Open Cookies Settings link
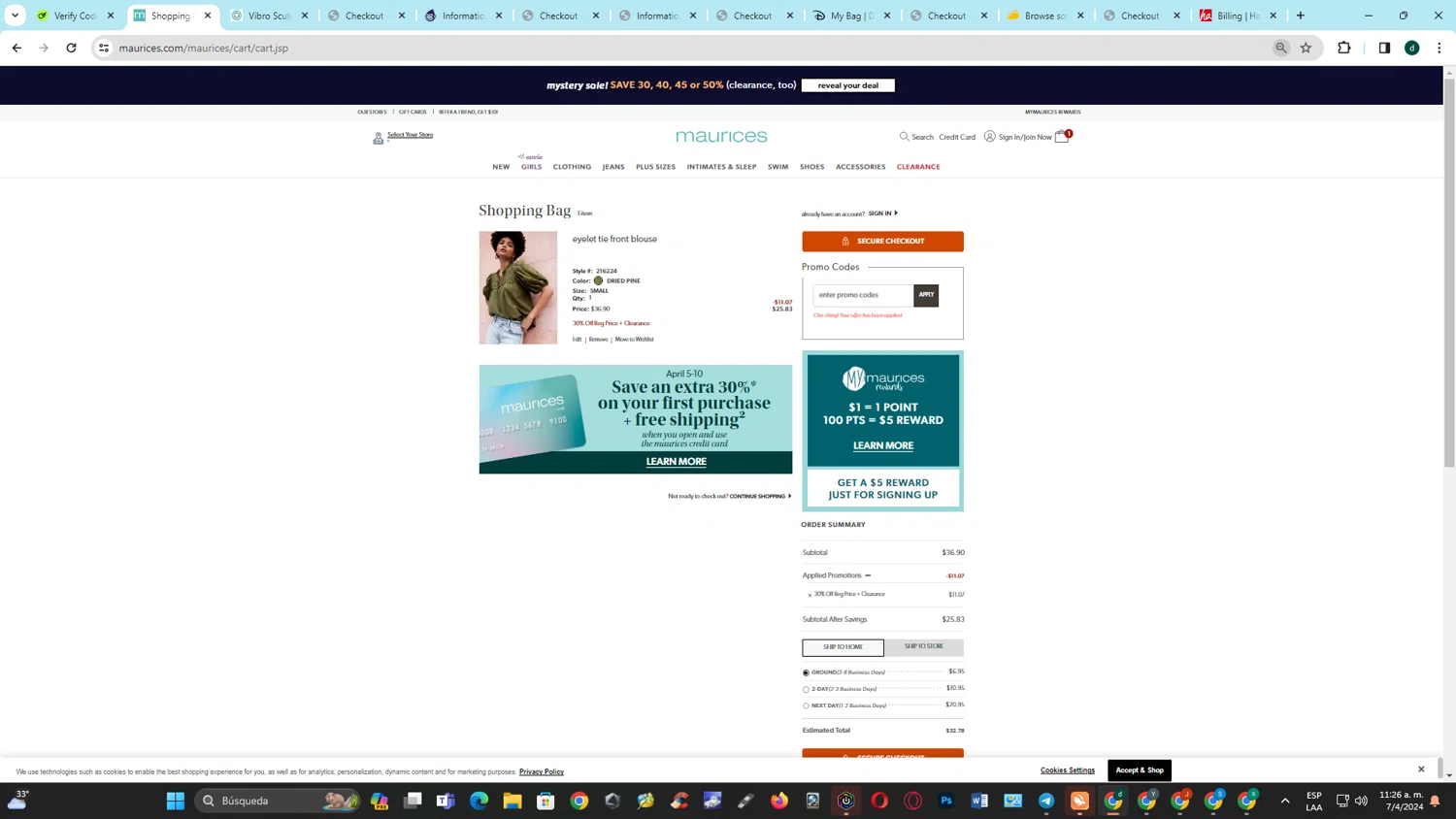1456x819 pixels. click(1068, 770)
